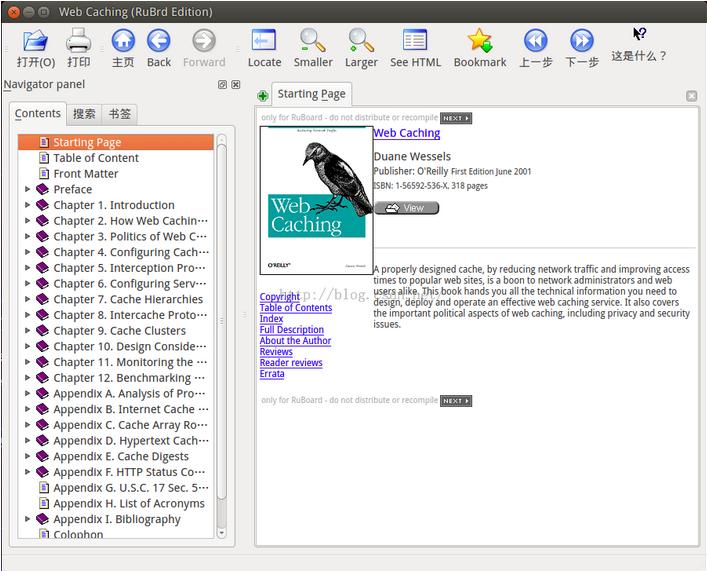Expand Appendix I. Bibliography node
This screenshot has height=572, width=707.
(x=28, y=519)
